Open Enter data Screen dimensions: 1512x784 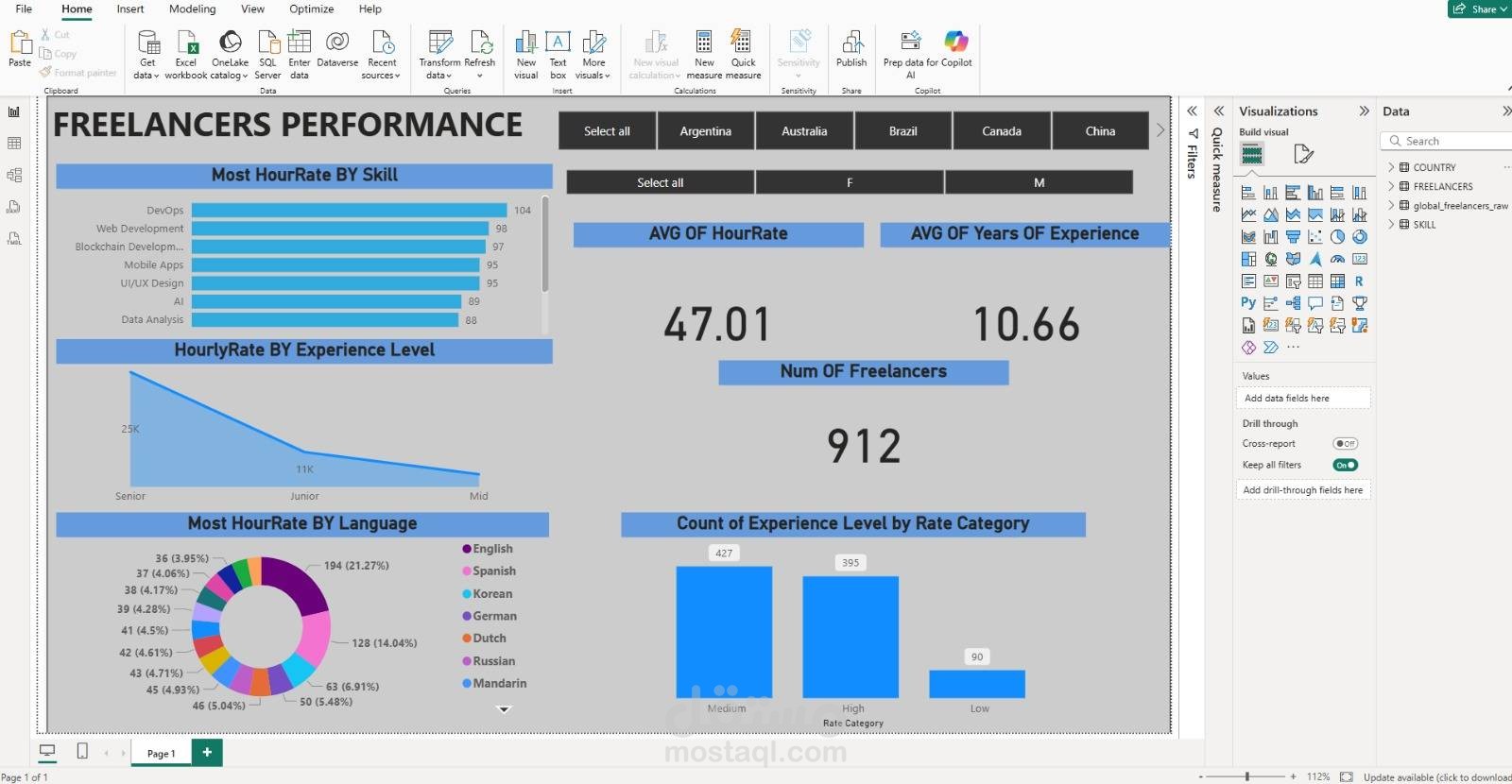(x=300, y=54)
